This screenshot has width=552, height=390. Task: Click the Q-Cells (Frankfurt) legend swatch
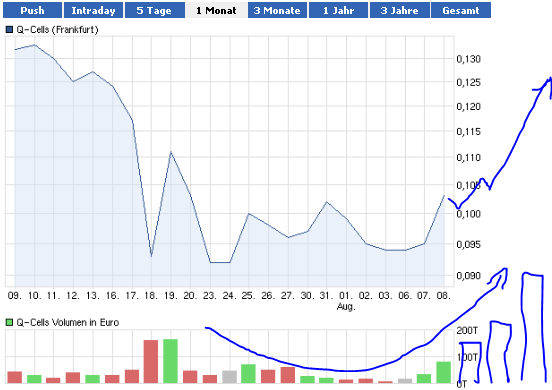tap(10, 30)
